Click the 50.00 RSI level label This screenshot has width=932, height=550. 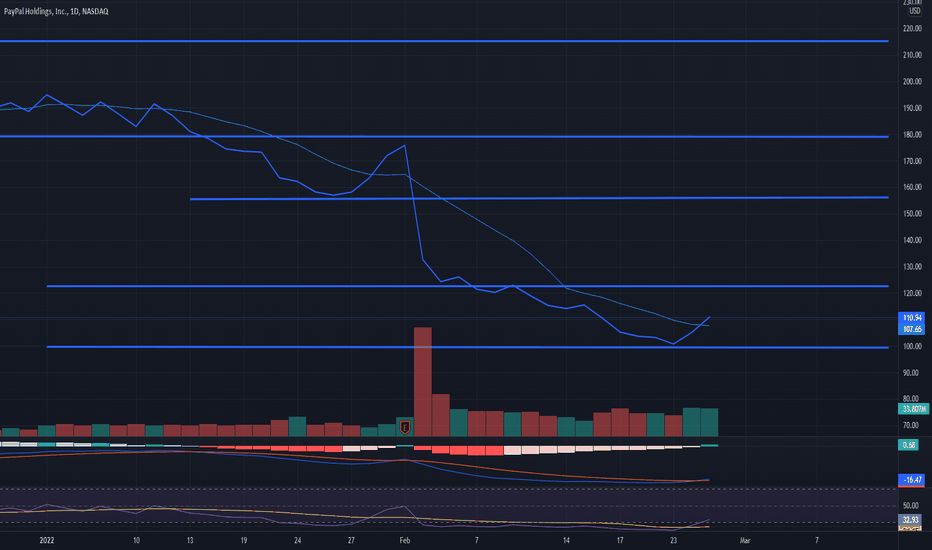[x=911, y=505]
